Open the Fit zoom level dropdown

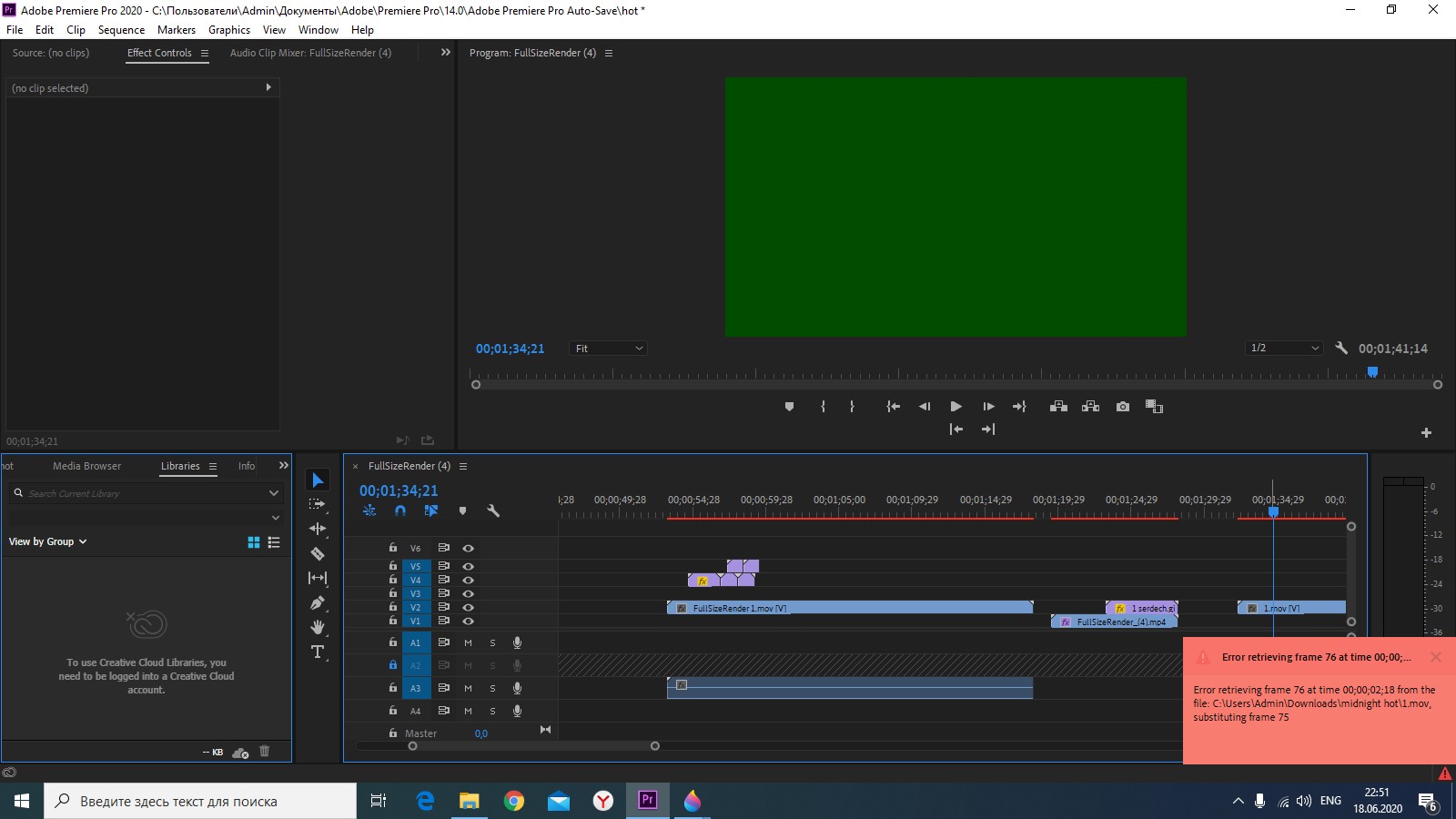tap(608, 348)
